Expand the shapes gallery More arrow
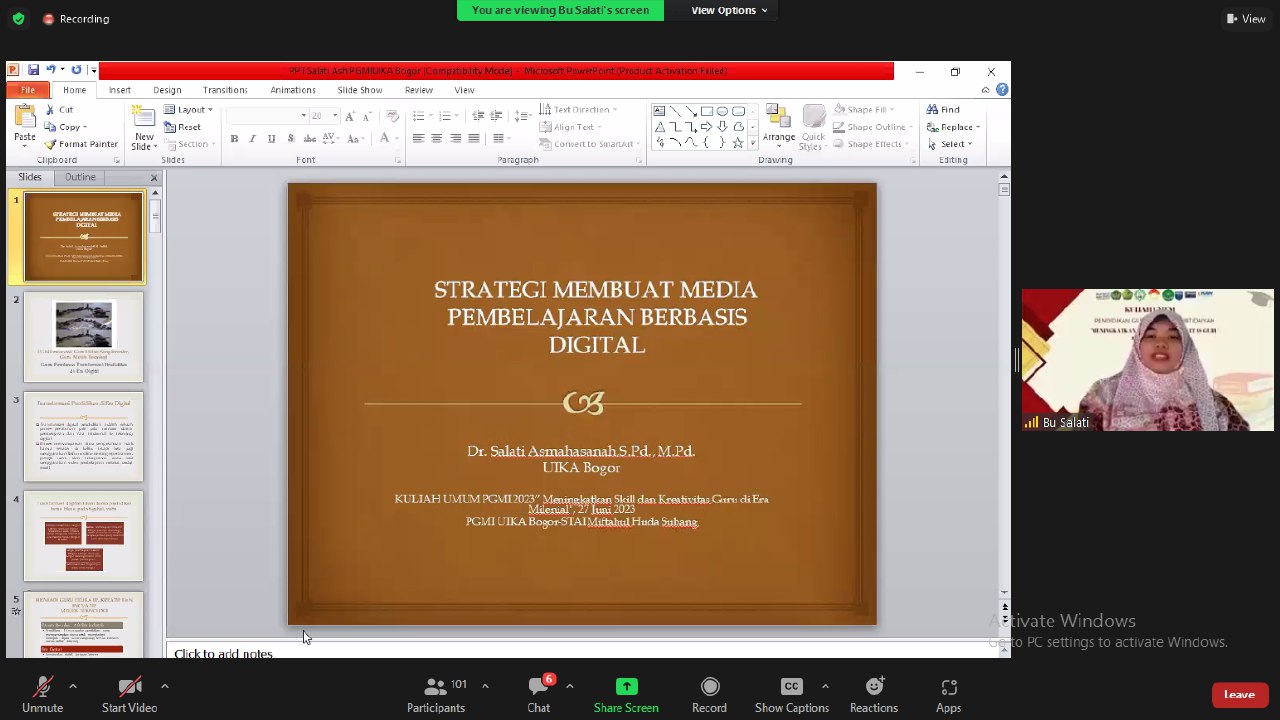 click(x=752, y=143)
